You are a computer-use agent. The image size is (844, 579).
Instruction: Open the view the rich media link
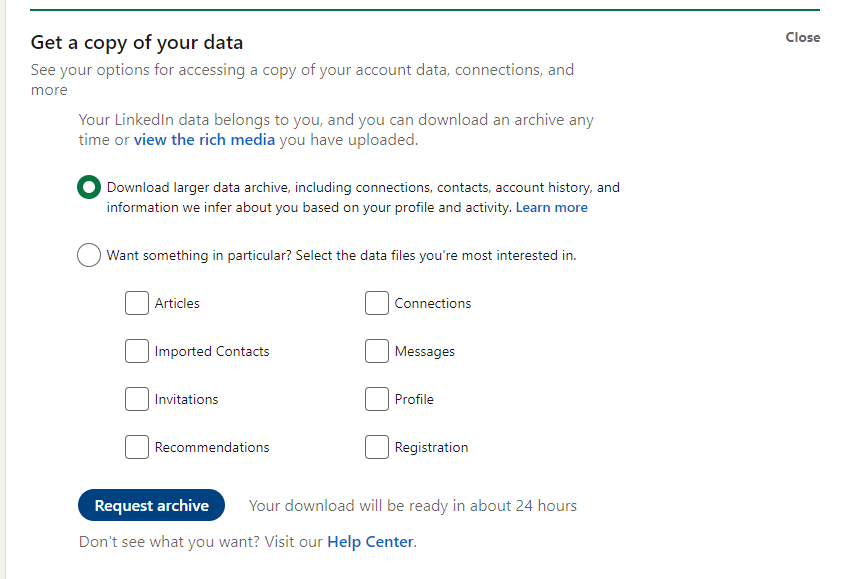click(x=204, y=140)
